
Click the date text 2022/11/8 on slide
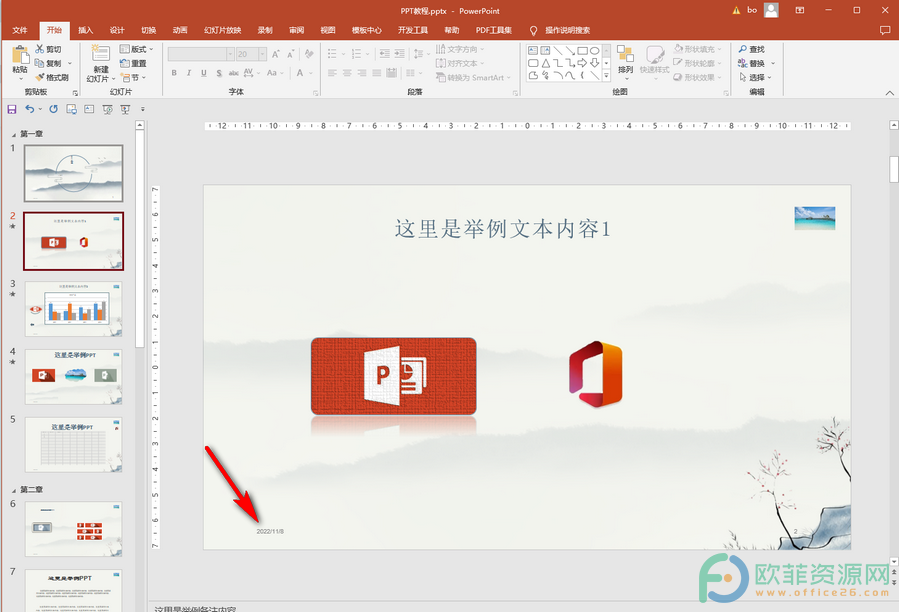270,532
